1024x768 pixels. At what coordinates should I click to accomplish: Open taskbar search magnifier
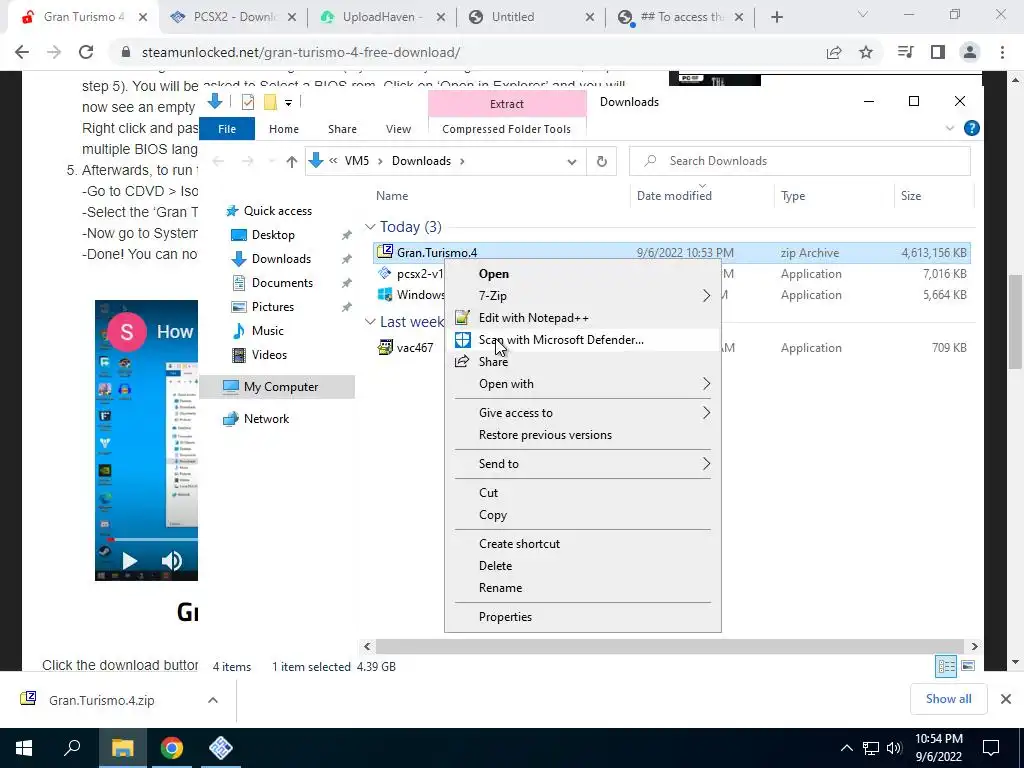tap(72, 748)
